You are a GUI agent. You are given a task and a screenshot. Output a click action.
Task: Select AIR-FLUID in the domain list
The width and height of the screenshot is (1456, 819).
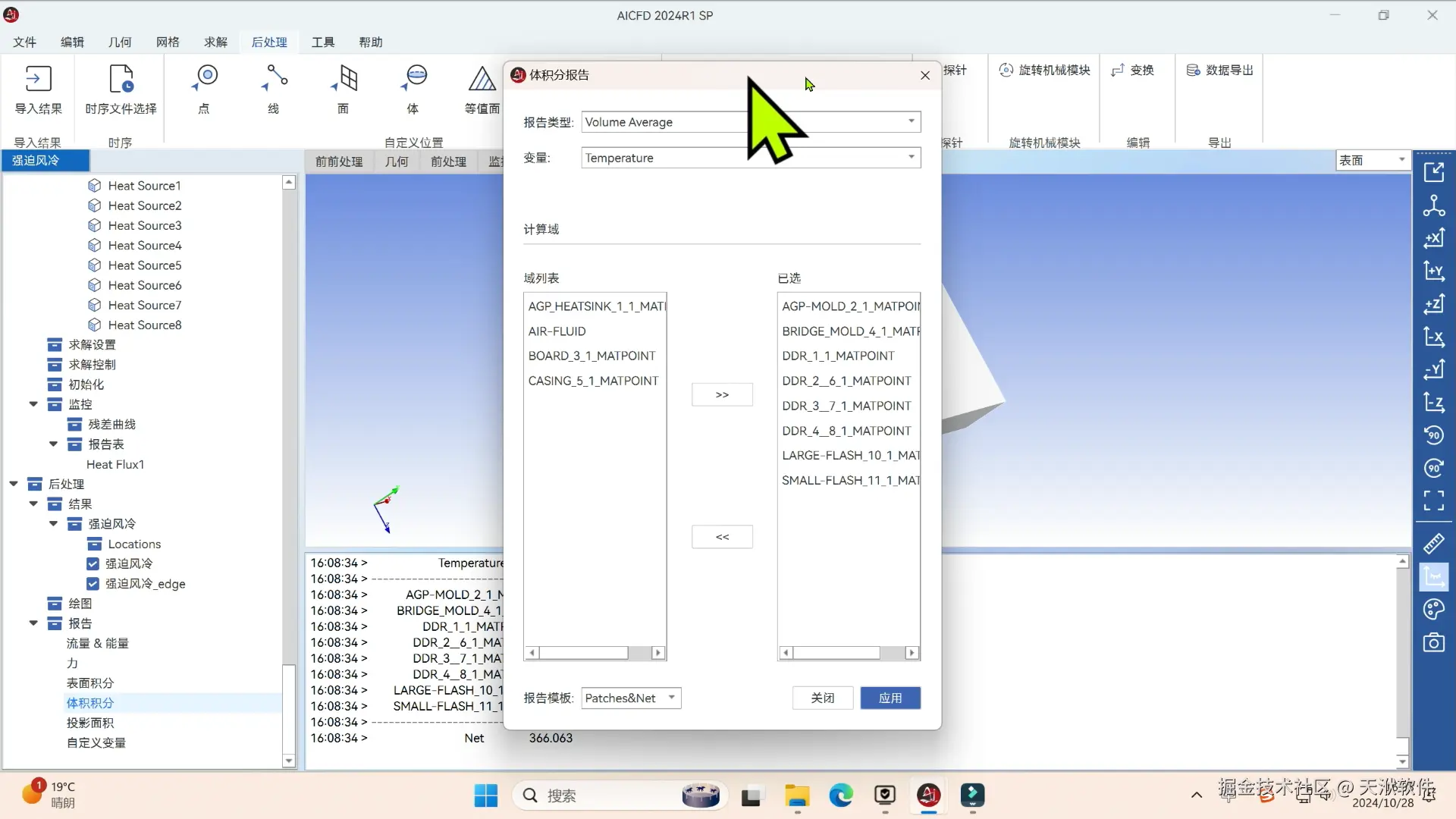click(x=557, y=331)
